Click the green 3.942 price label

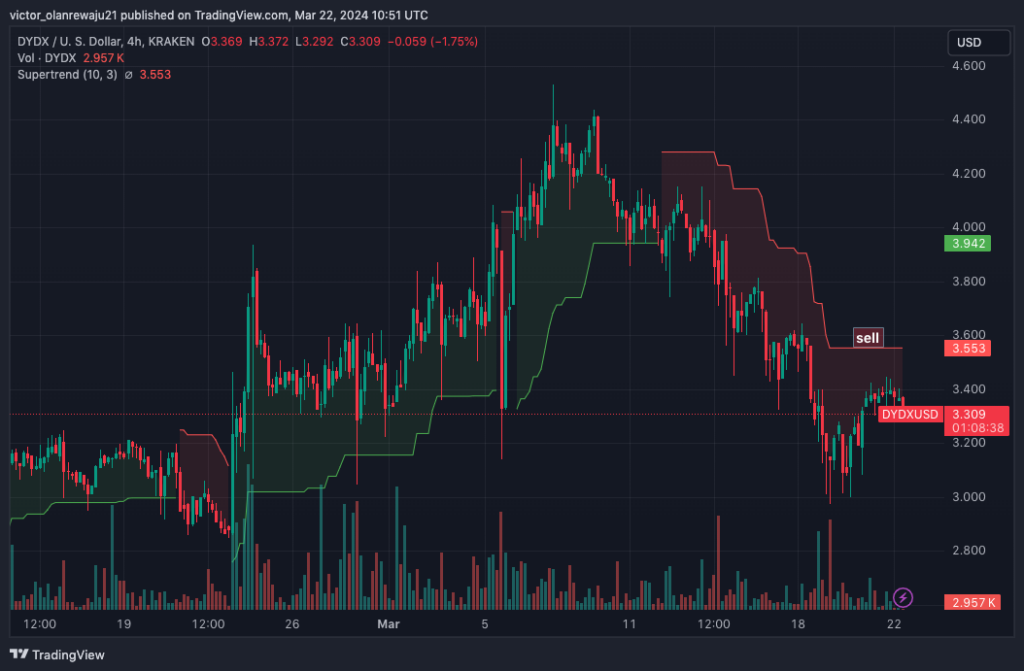[968, 244]
